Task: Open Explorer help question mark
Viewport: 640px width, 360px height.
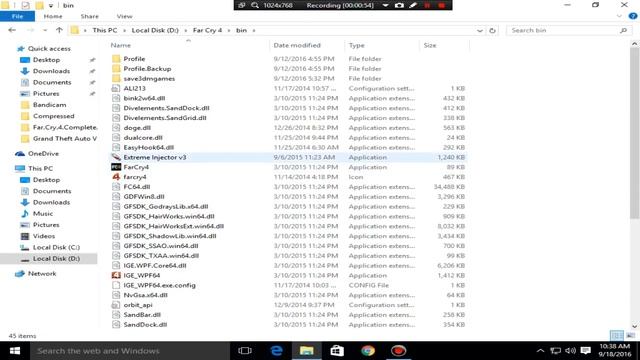Action: pos(633,16)
